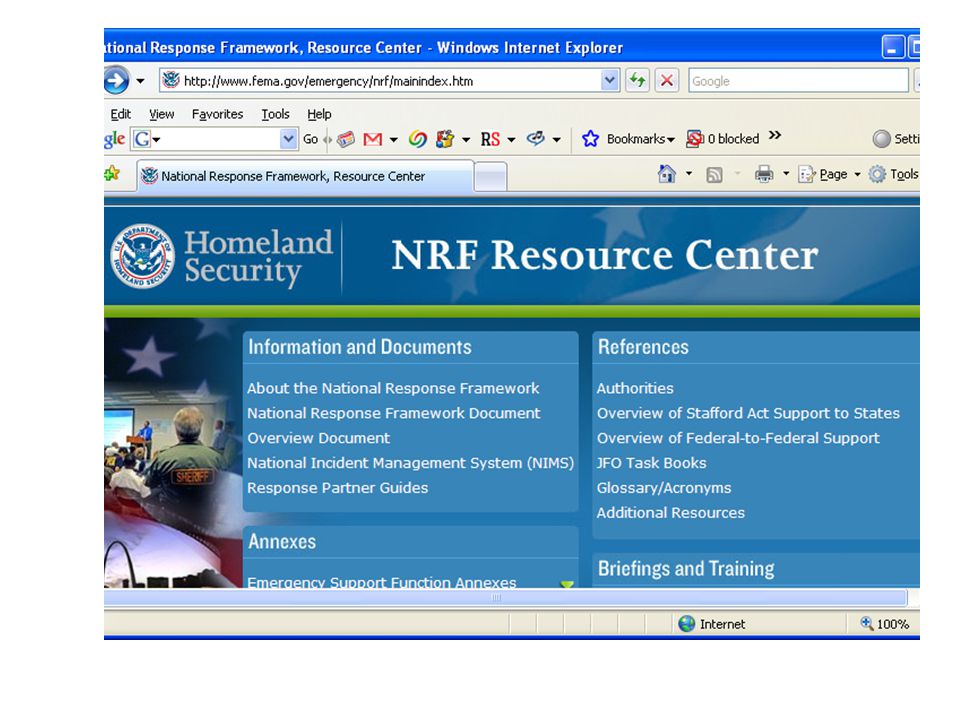Click the RSS feeds icon

point(714,175)
